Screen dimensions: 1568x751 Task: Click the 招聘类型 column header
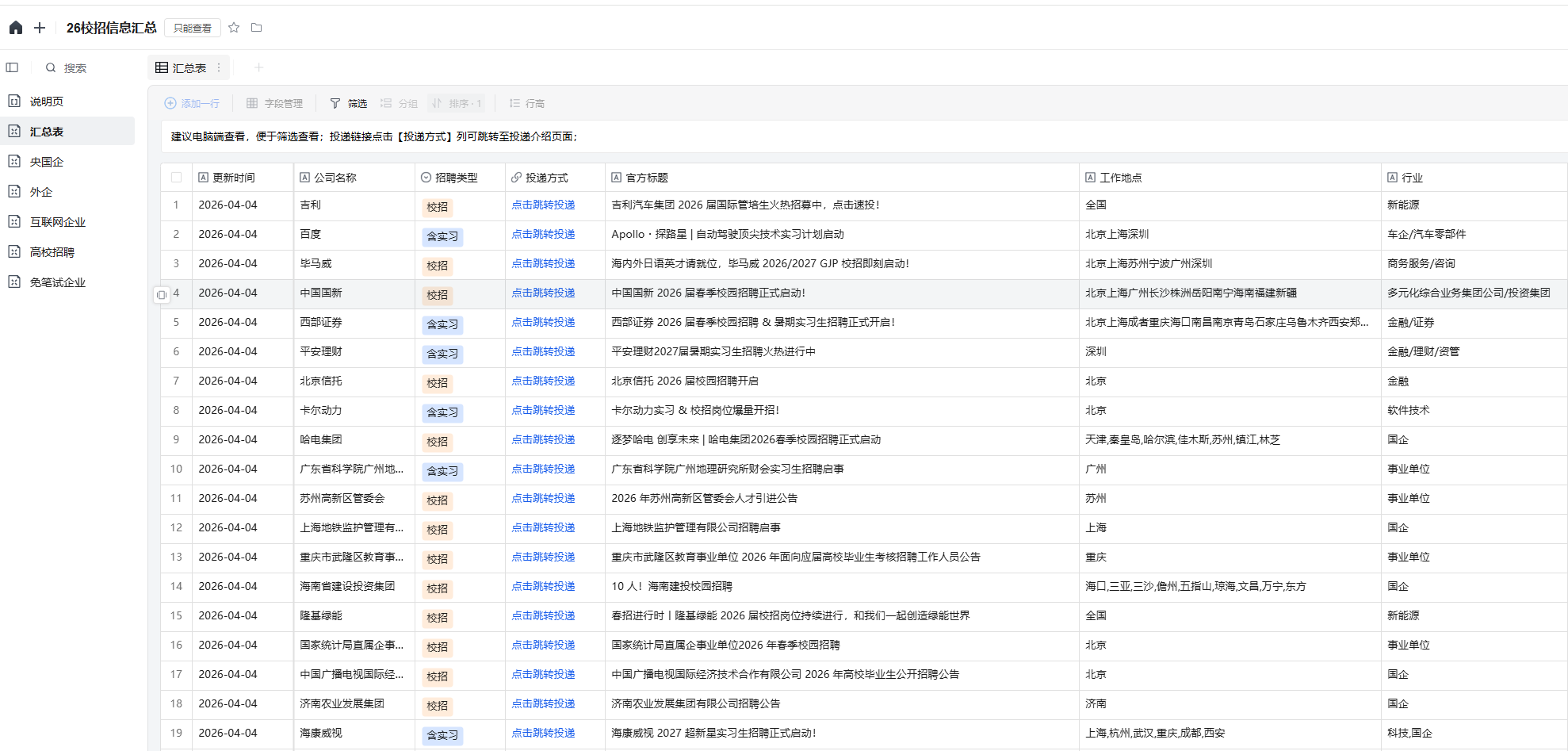[456, 178]
